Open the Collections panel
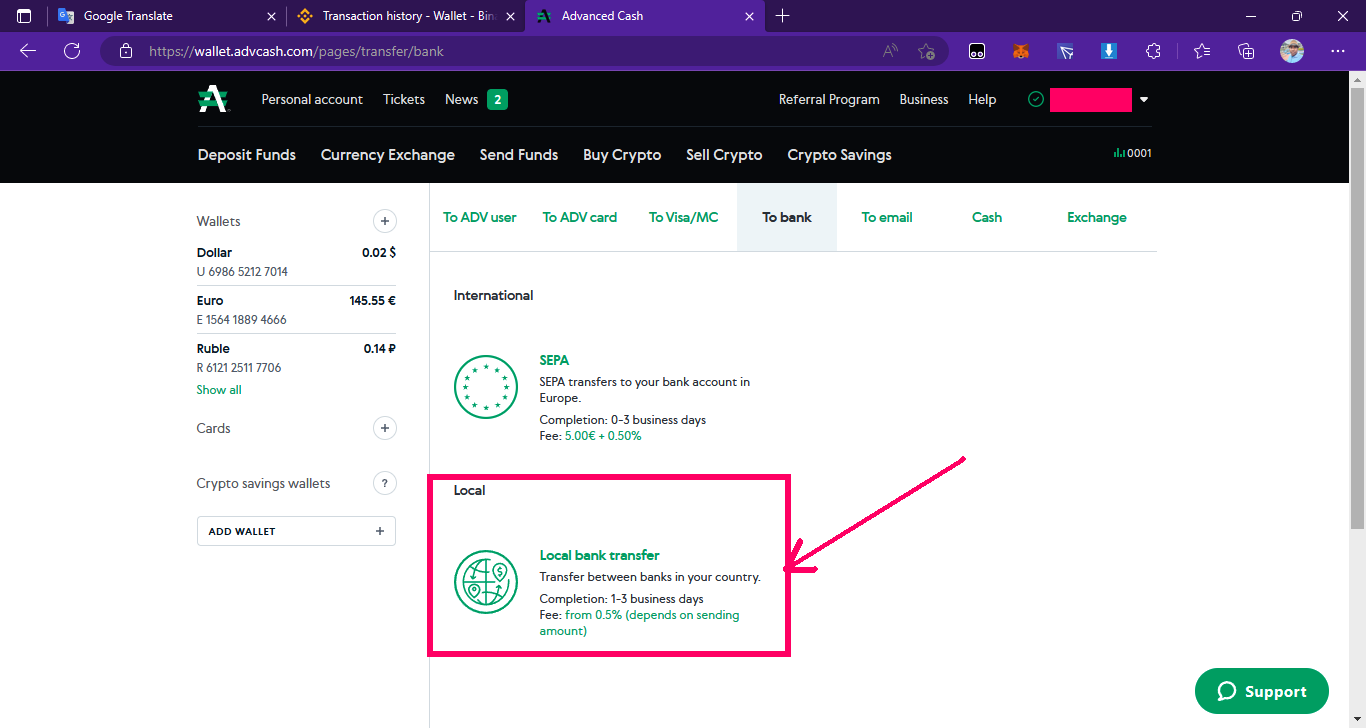 click(x=1246, y=51)
